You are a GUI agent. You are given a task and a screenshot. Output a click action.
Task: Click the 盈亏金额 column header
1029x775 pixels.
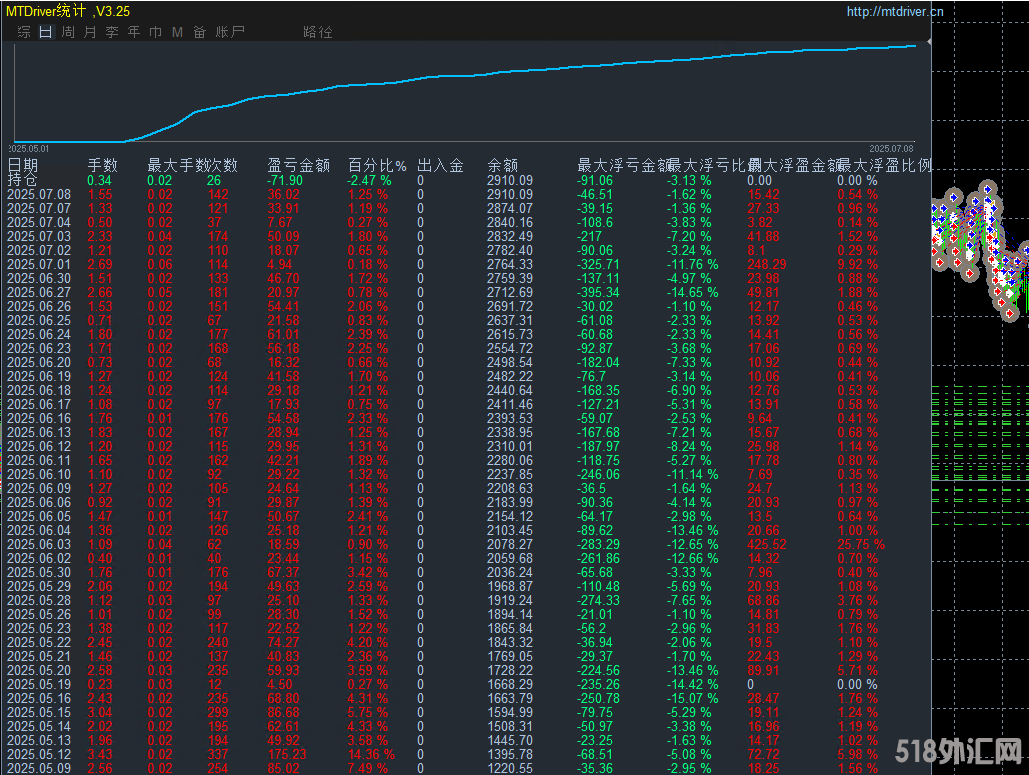coord(299,165)
